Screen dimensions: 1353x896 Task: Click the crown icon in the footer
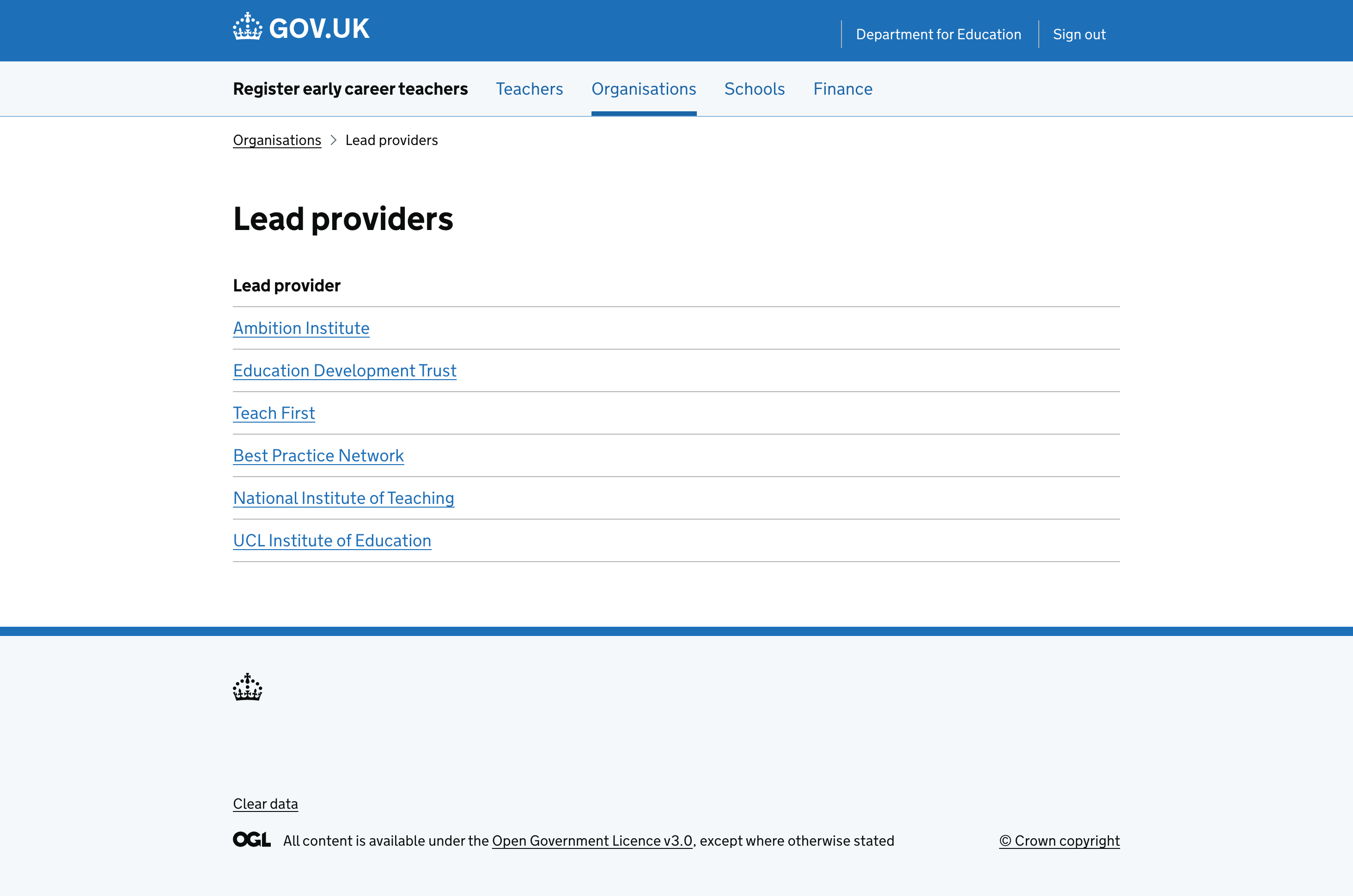point(246,687)
